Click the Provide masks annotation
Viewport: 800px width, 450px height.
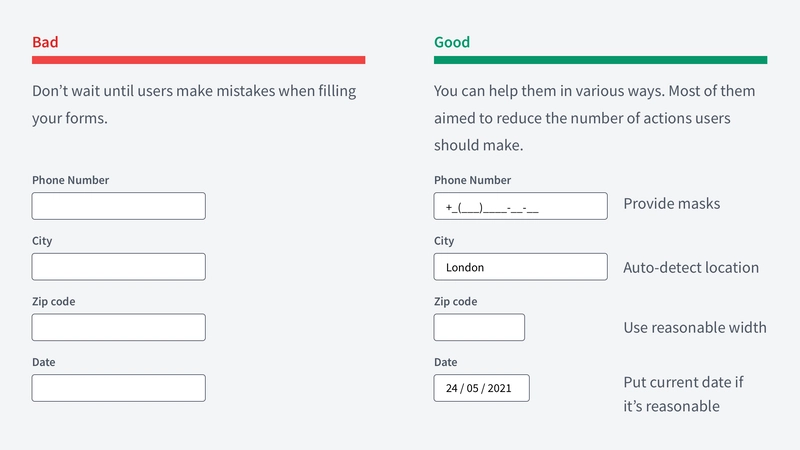(672, 204)
